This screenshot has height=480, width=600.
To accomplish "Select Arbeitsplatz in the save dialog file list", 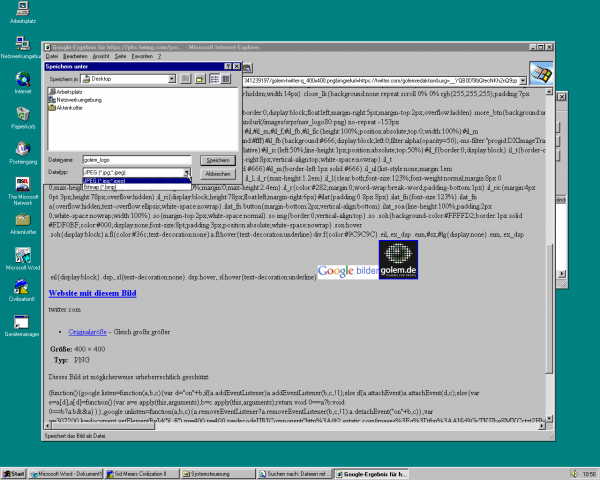I will click(x=65, y=92).
